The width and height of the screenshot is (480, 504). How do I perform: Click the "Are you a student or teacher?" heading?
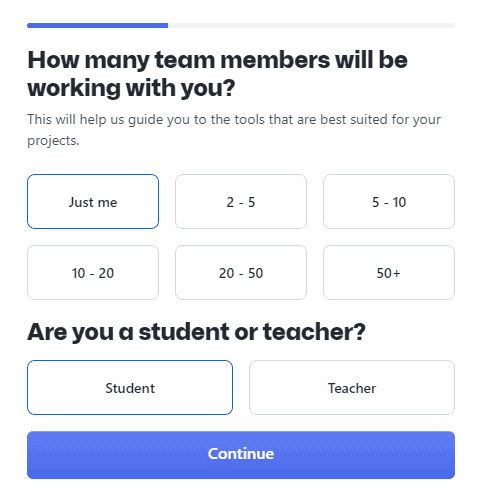tap(196, 332)
